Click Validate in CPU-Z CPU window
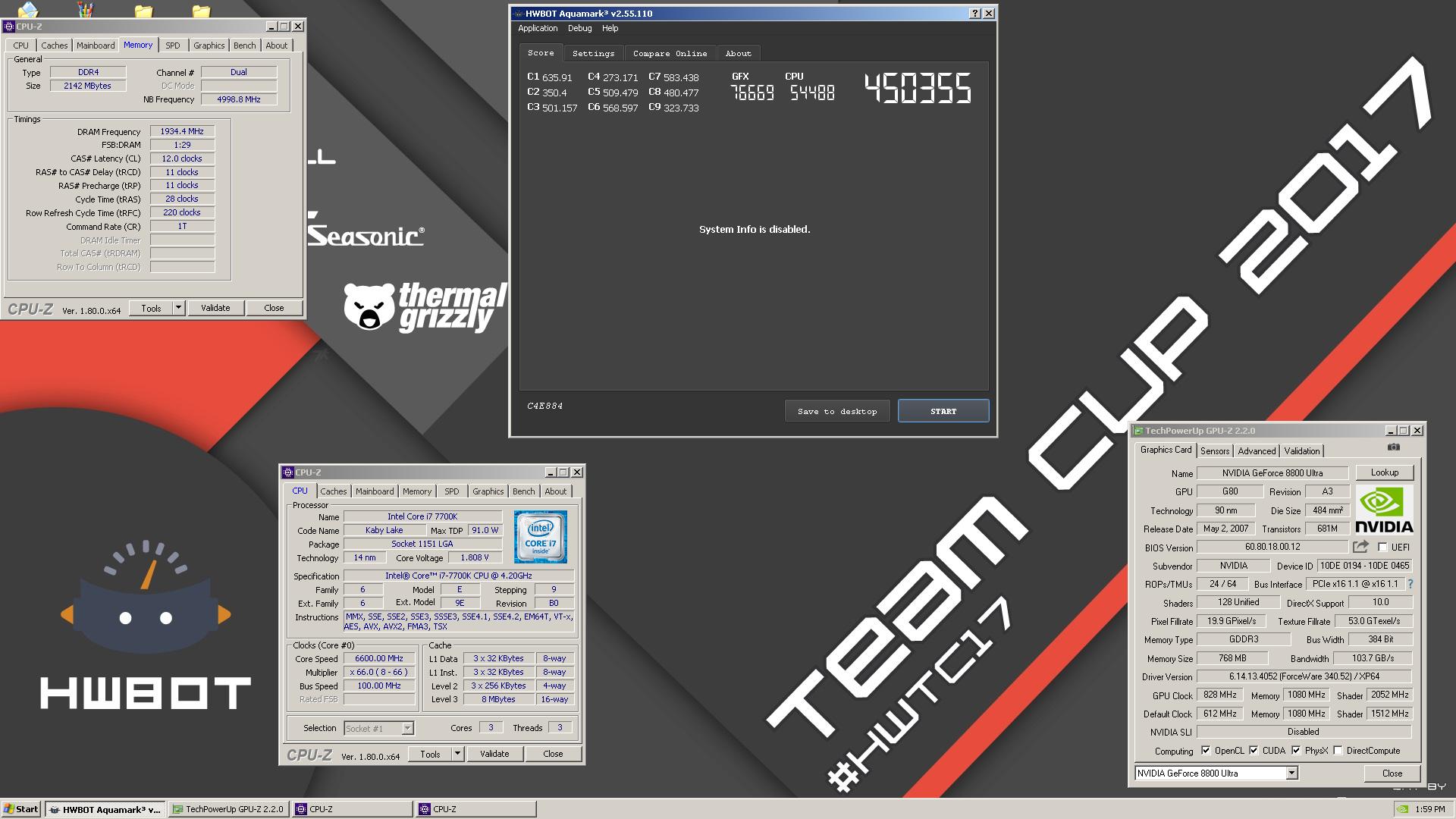Image resolution: width=1456 pixels, height=819 pixels. tap(494, 754)
